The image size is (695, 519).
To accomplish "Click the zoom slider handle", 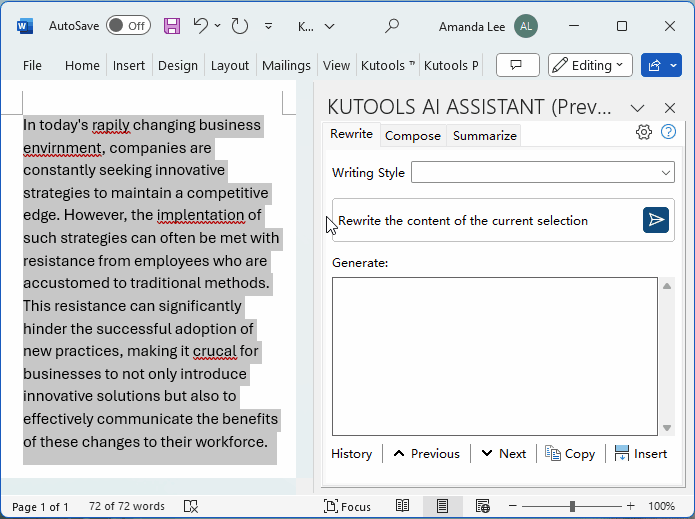I will click(572, 507).
